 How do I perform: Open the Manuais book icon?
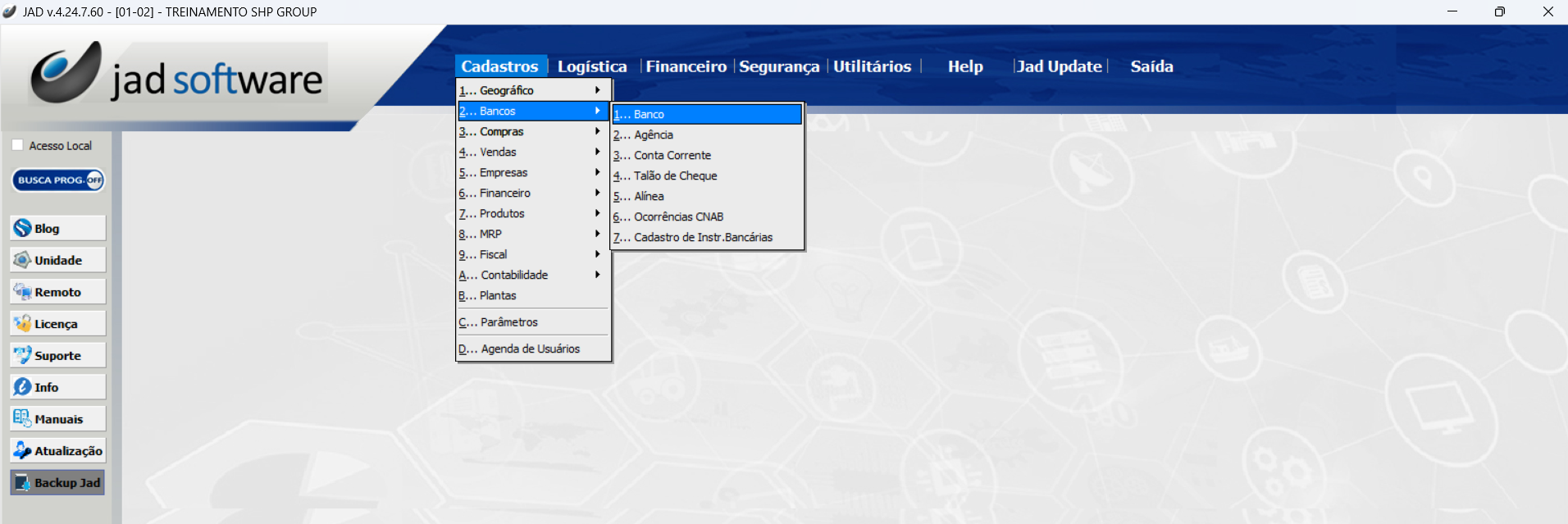click(23, 419)
